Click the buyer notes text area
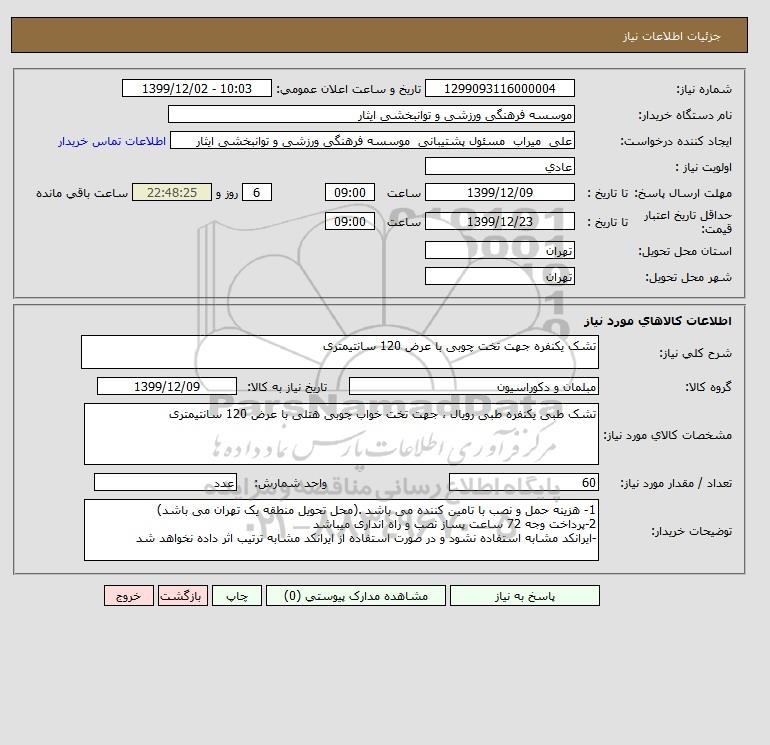The image size is (770, 745). tap(341, 530)
